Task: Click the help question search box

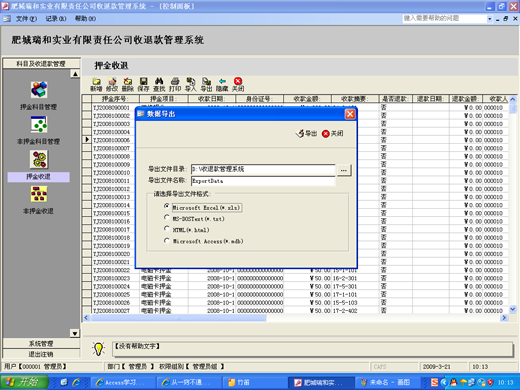Action: [445, 19]
